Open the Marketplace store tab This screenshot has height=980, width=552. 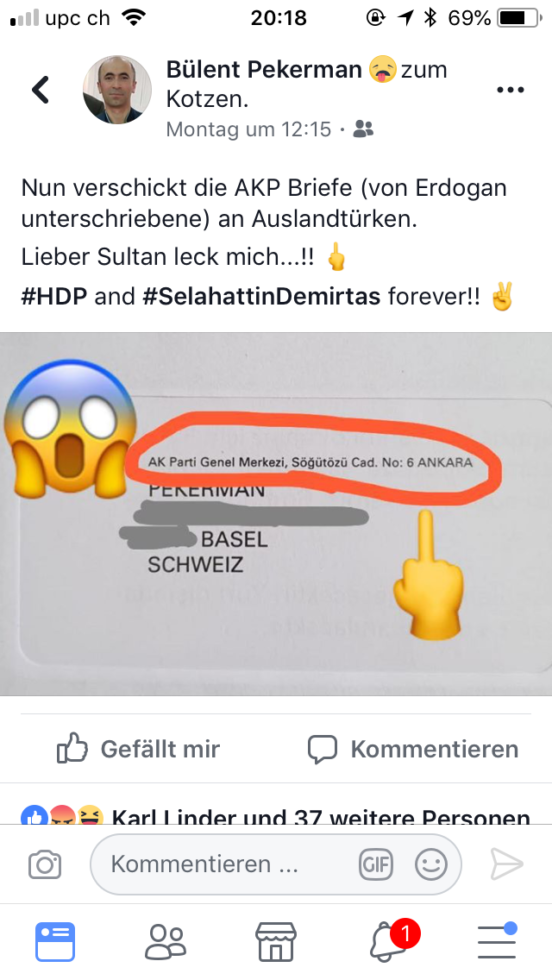point(276,941)
